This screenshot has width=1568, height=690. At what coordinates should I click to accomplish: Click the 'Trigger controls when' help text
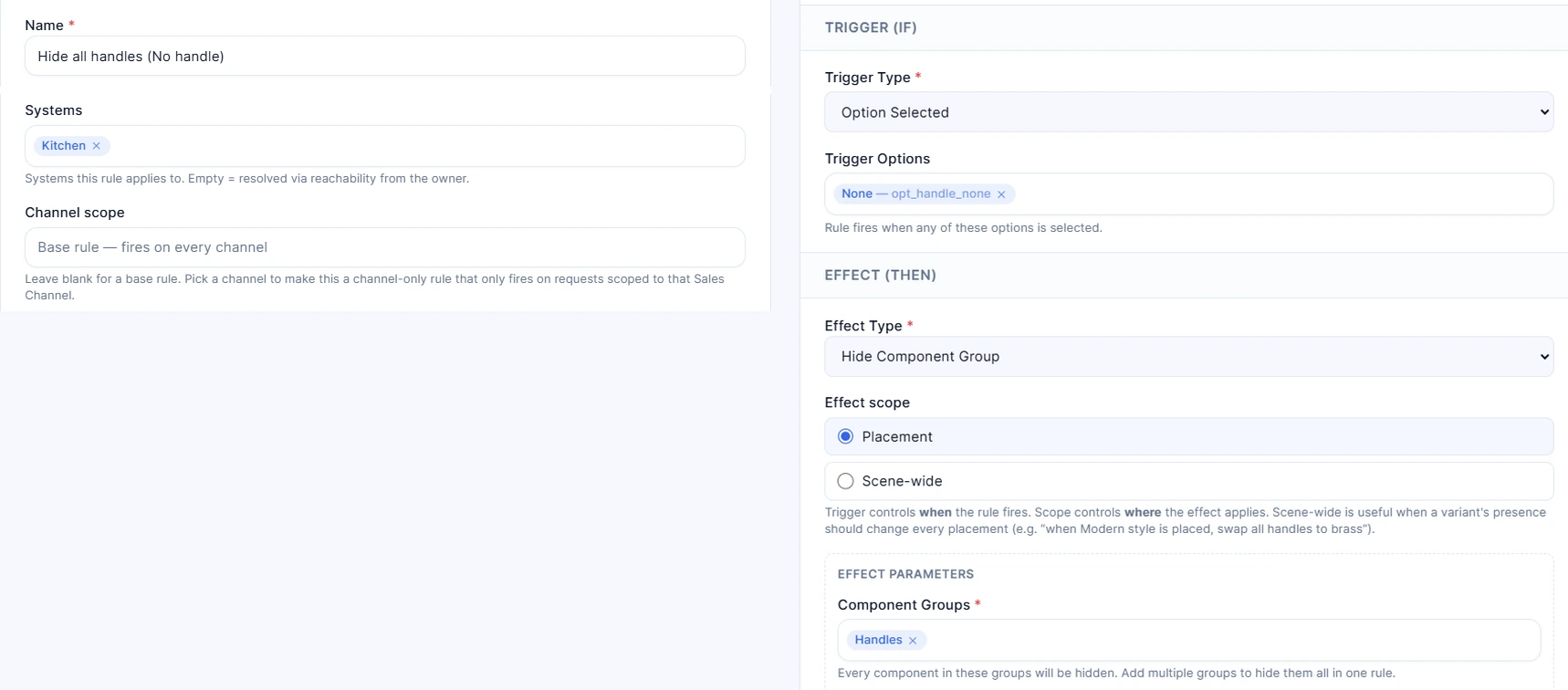click(x=1185, y=520)
